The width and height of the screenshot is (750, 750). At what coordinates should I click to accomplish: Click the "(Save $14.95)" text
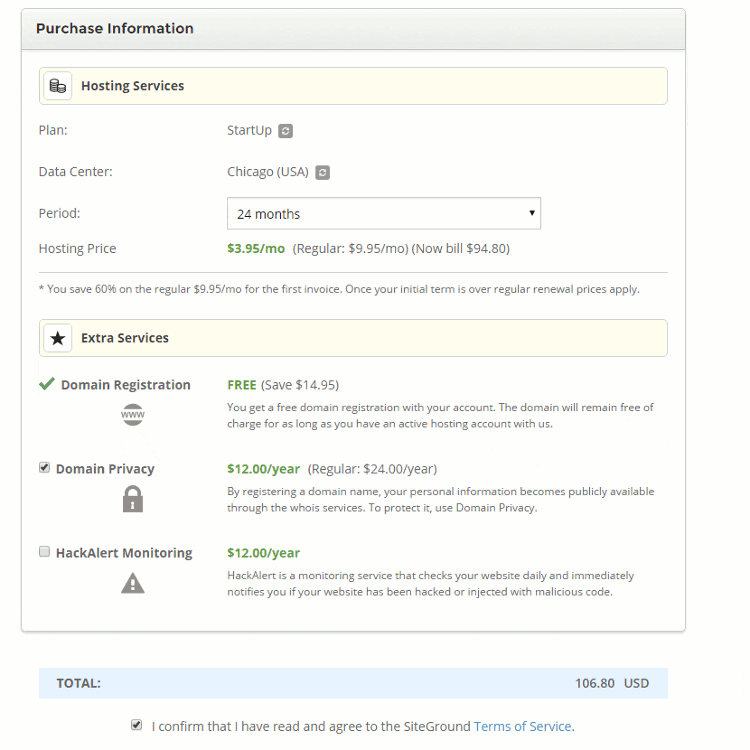coord(300,385)
